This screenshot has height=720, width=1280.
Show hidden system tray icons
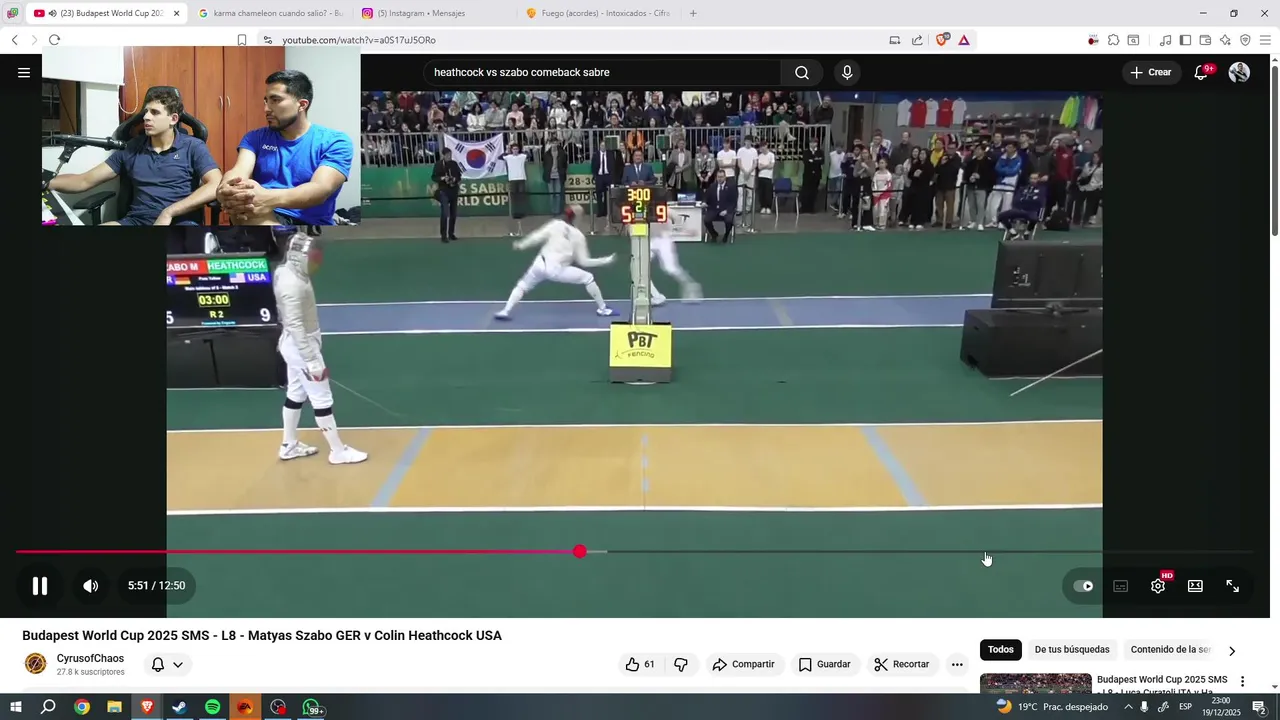coord(1128,707)
